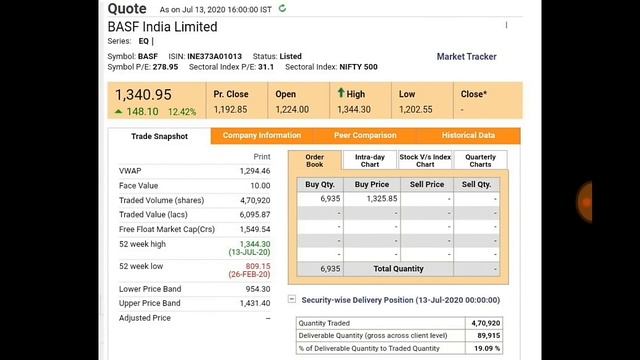The height and width of the screenshot is (360, 640).
Task: Open the Peer Comparison tab
Action: [365, 135]
